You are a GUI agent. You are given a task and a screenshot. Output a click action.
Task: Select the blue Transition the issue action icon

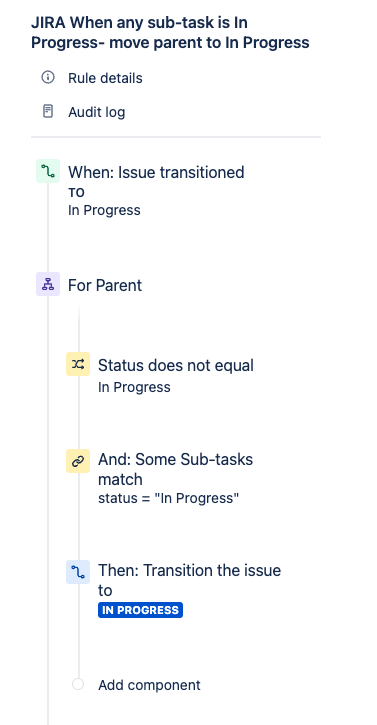pyautogui.click(x=78, y=572)
